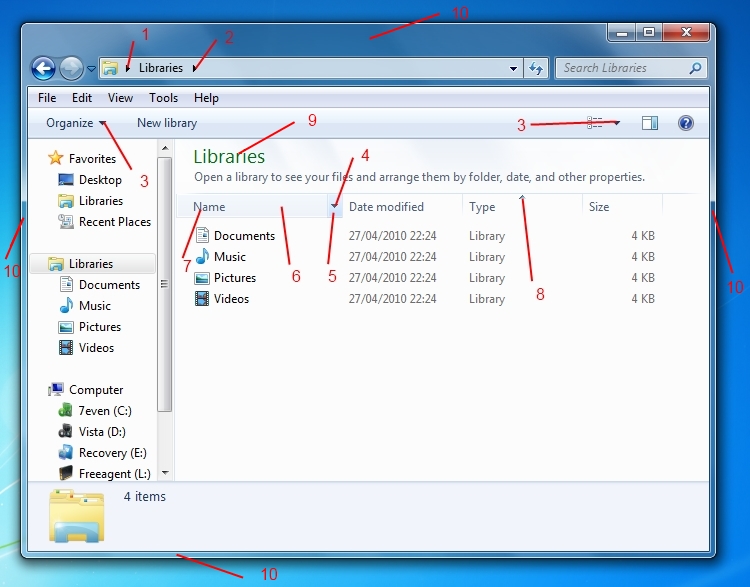Screen dimensions: 750x587
Task: Select Computer in the navigation pane
Action: coord(96,390)
